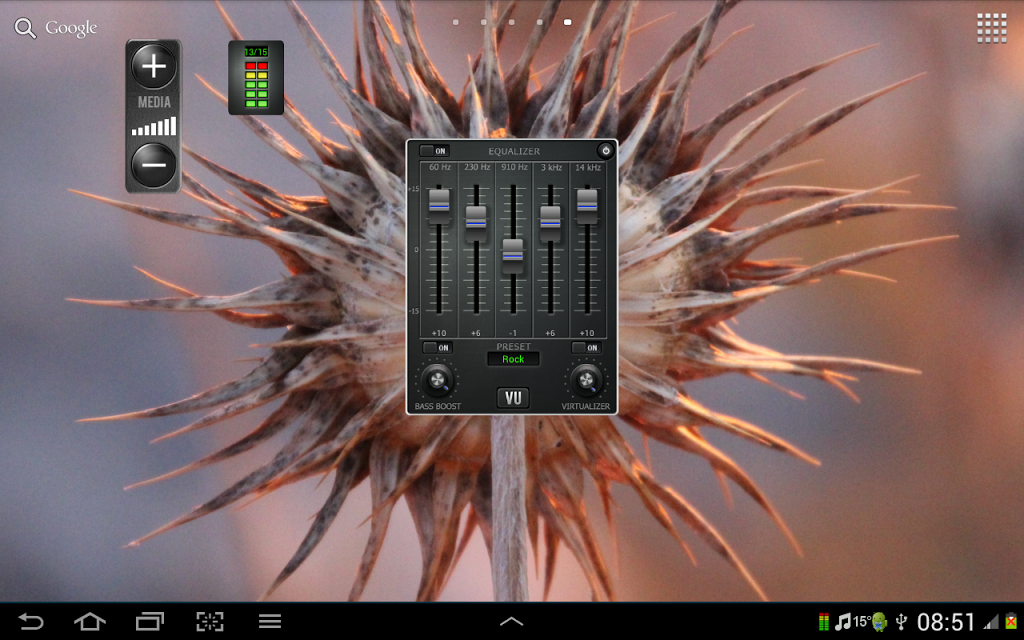Tap the 08:51 clock in status bar

(x=946, y=622)
